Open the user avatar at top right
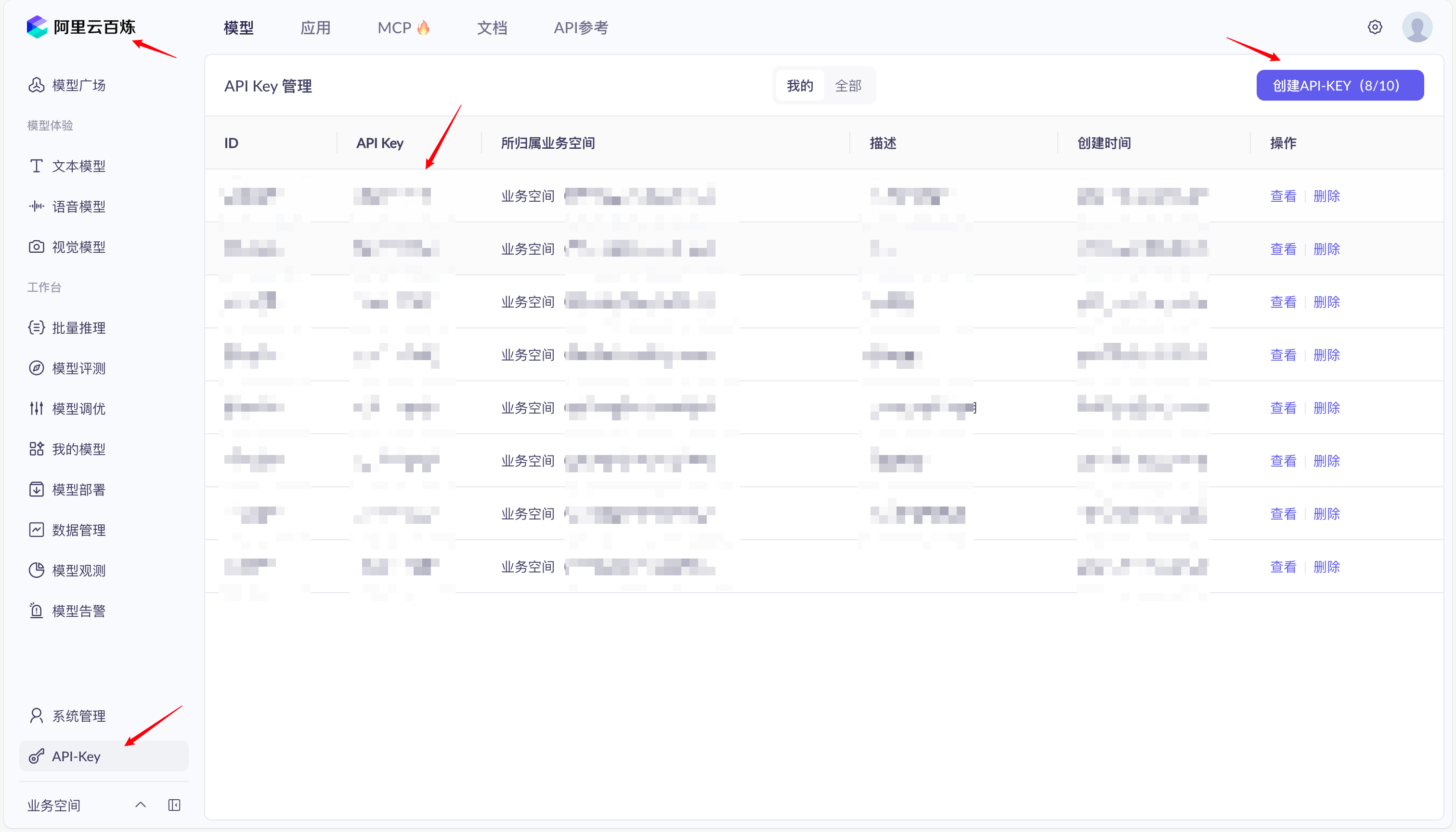The image size is (1456, 832). [1417, 27]
